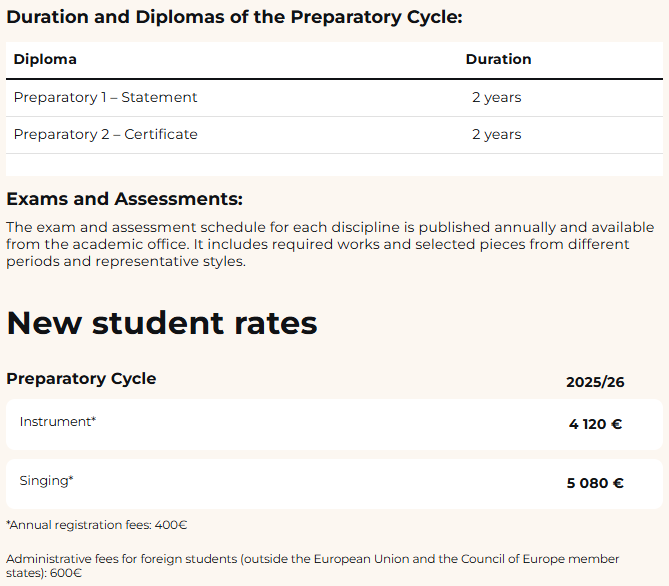This screenshot has width=669, height=586.
Task: Click the 'Exams and Assessments' heading
Action: click(x=124, y=199)
